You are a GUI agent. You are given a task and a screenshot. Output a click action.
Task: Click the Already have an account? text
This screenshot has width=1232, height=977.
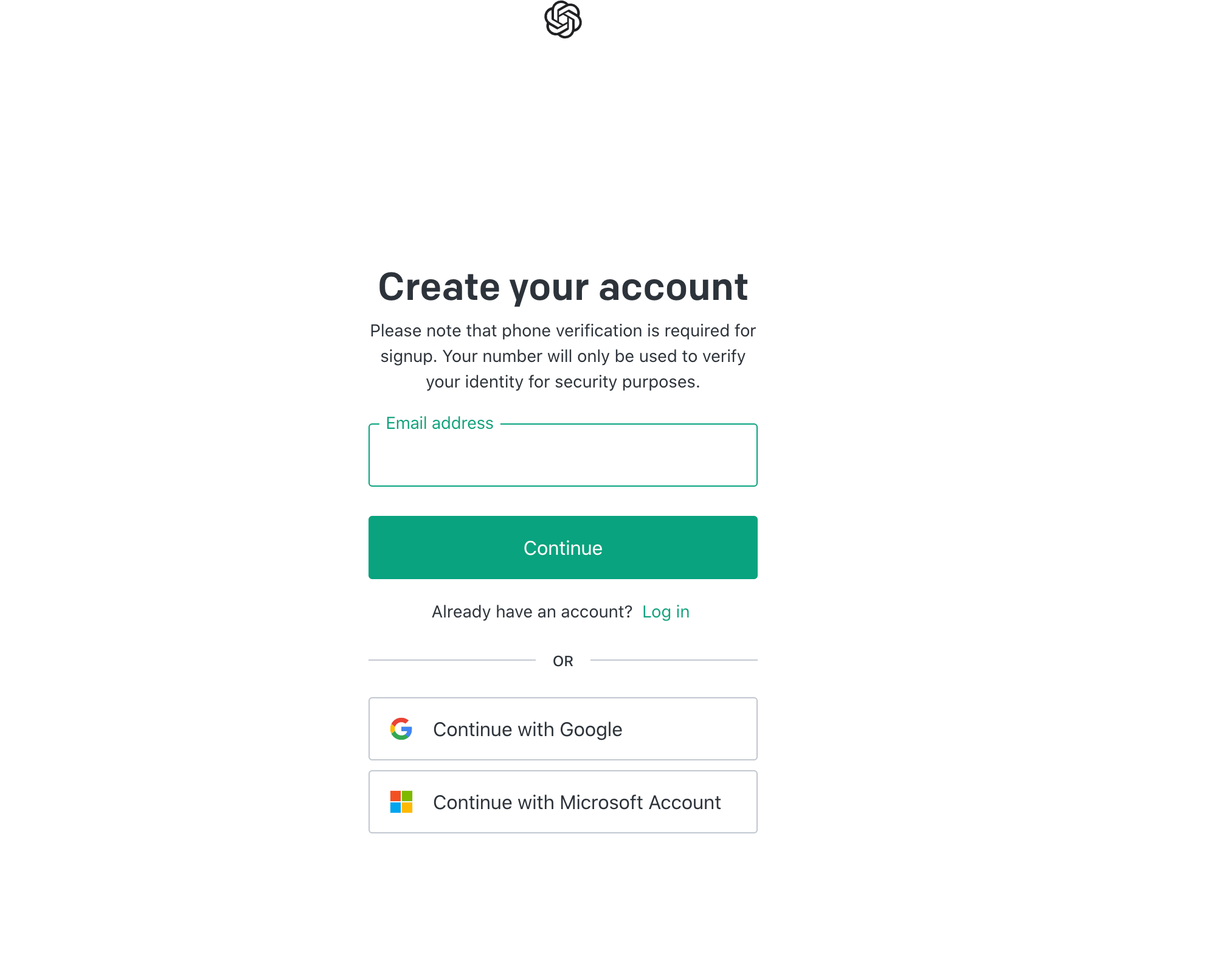pos(532,611)
